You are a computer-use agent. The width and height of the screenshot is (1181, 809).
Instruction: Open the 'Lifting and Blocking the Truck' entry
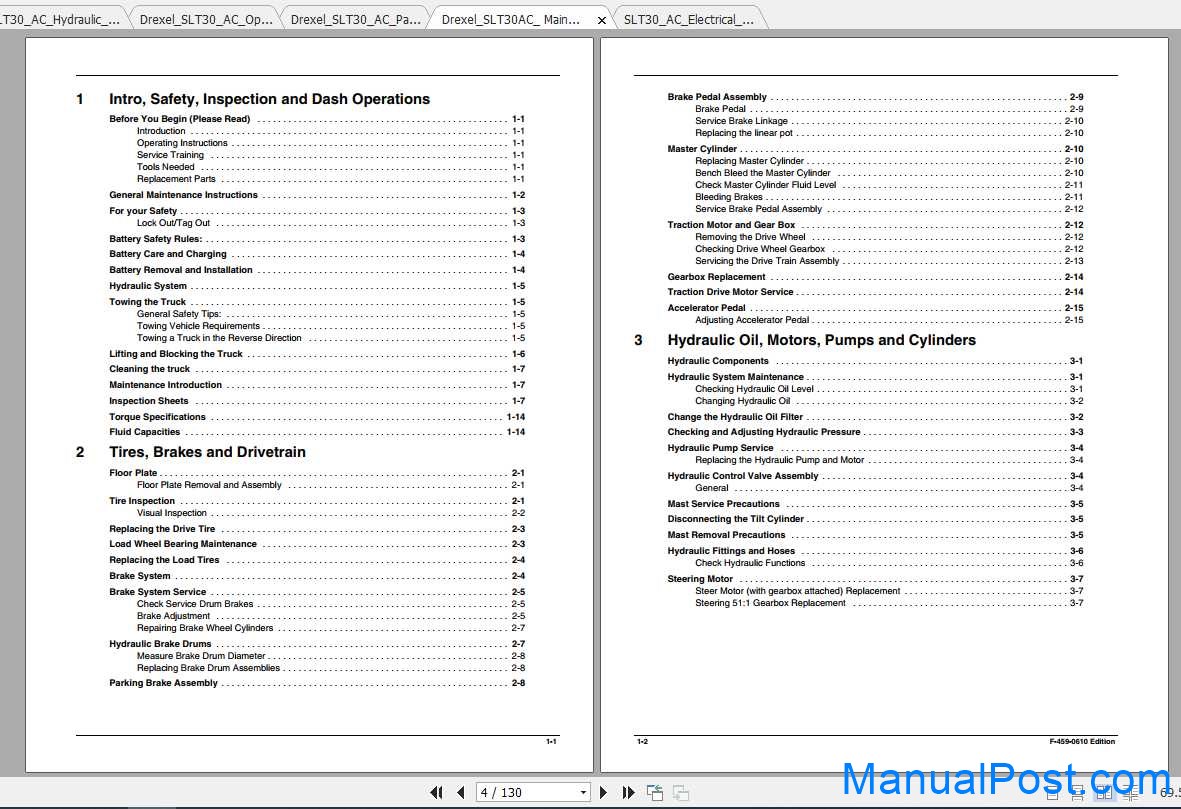[x=317, y=354]
